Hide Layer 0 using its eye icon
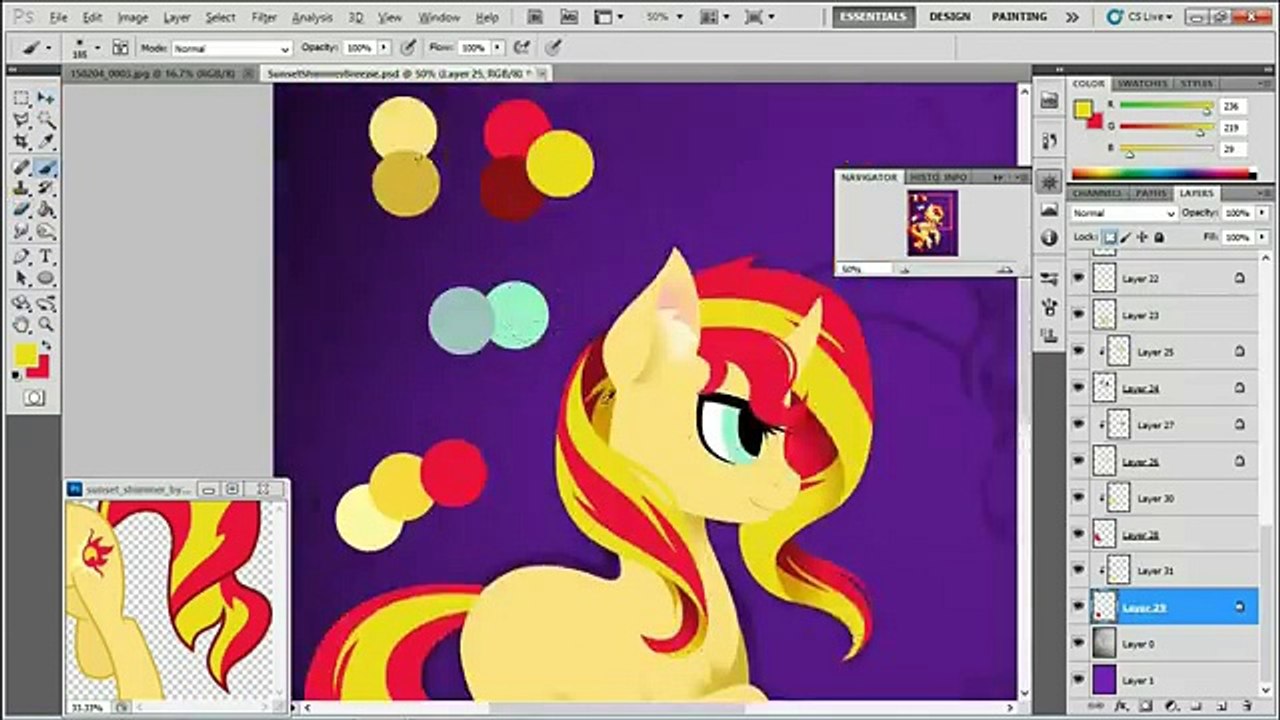The height and width of the screenshot is (720, 1280). click(x=1078, y=644)
